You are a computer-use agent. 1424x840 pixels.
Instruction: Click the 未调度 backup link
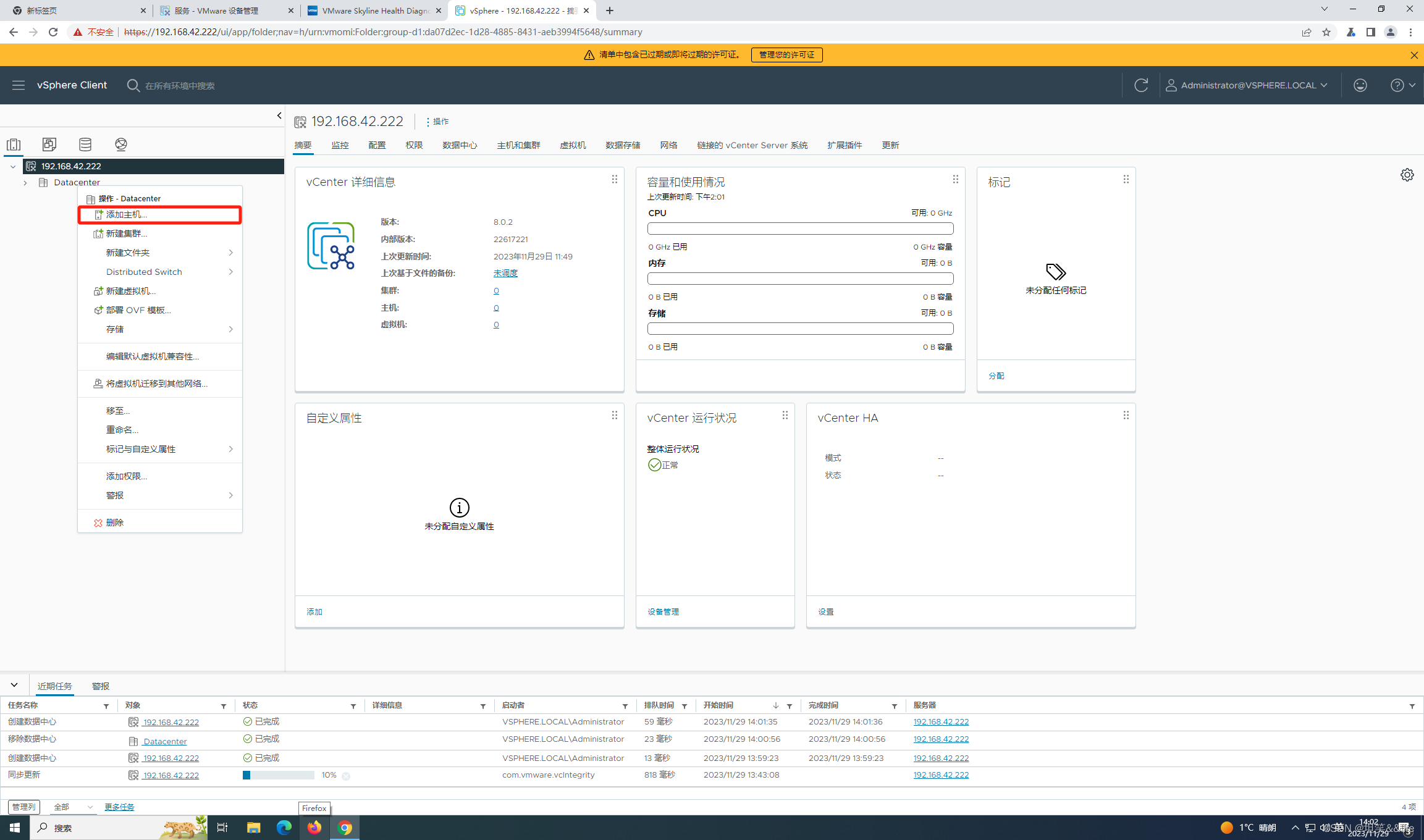click(x=505, y=273)
